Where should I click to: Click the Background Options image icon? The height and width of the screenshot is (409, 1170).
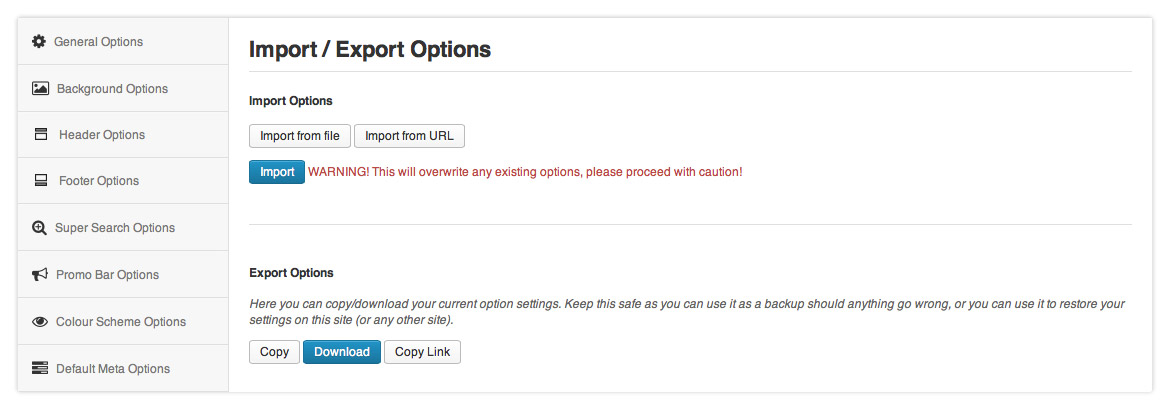[40, 88]
